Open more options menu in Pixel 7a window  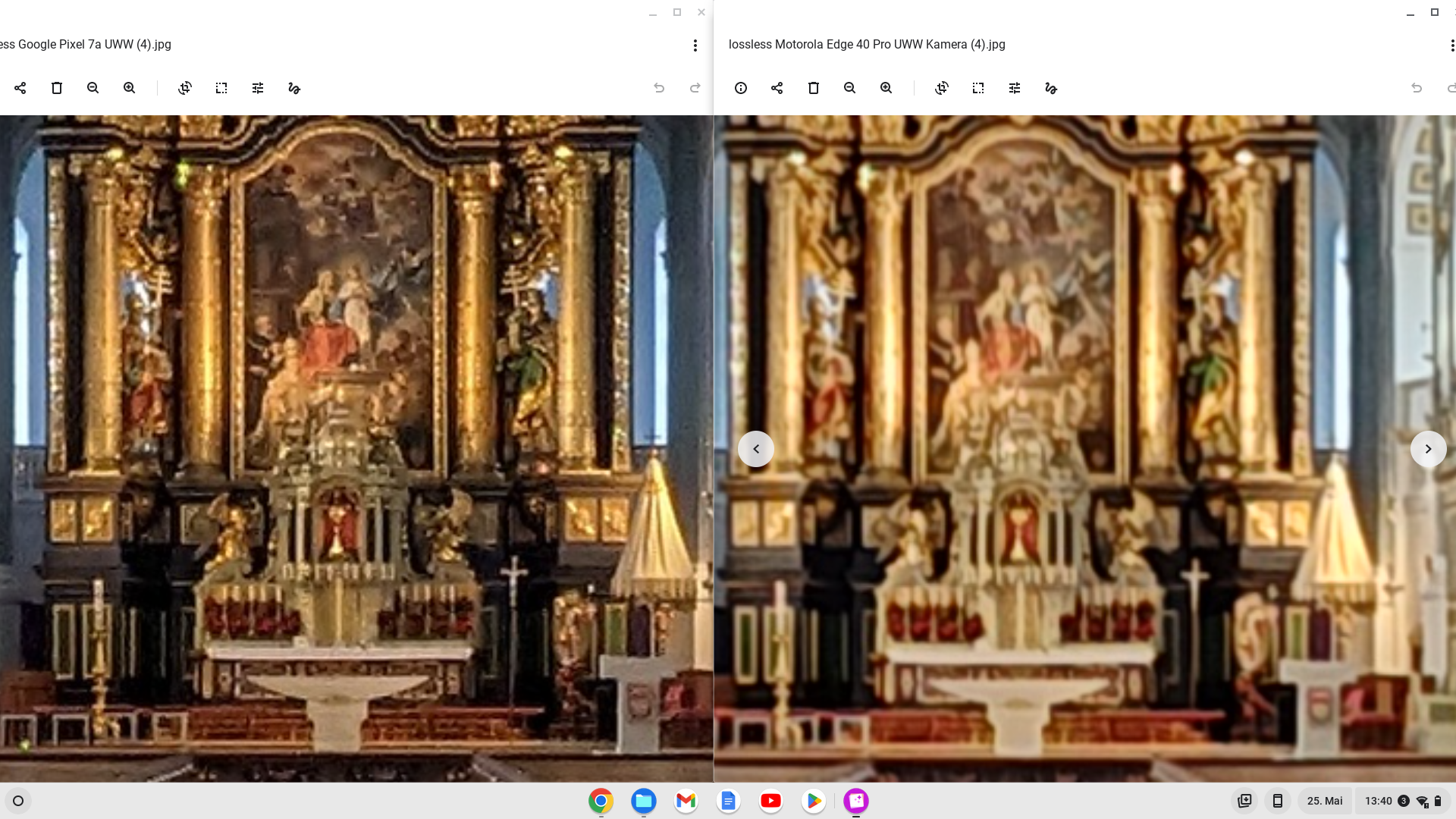click(695, 45)
